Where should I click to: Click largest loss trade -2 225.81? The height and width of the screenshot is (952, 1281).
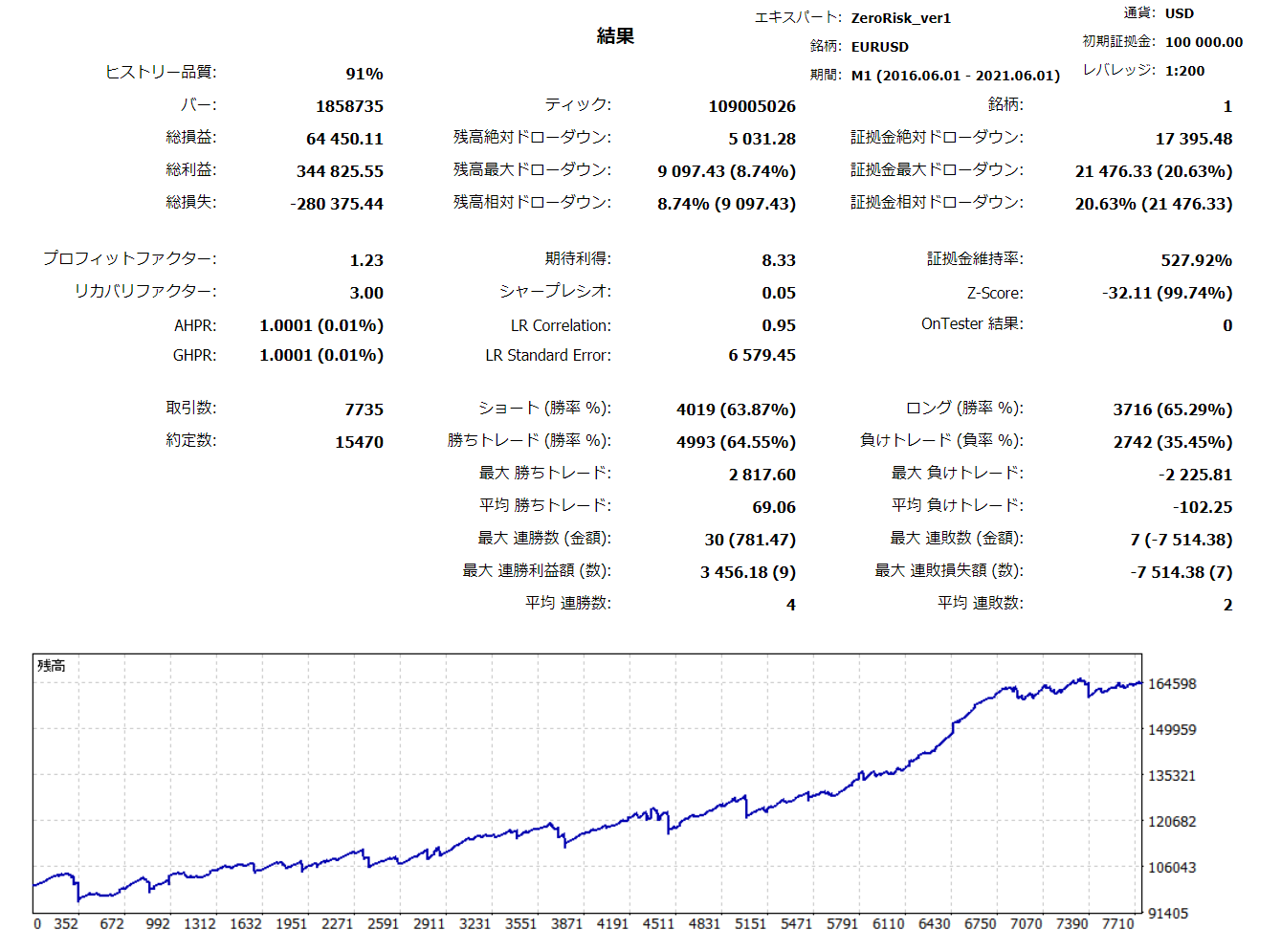[1195, 475]
